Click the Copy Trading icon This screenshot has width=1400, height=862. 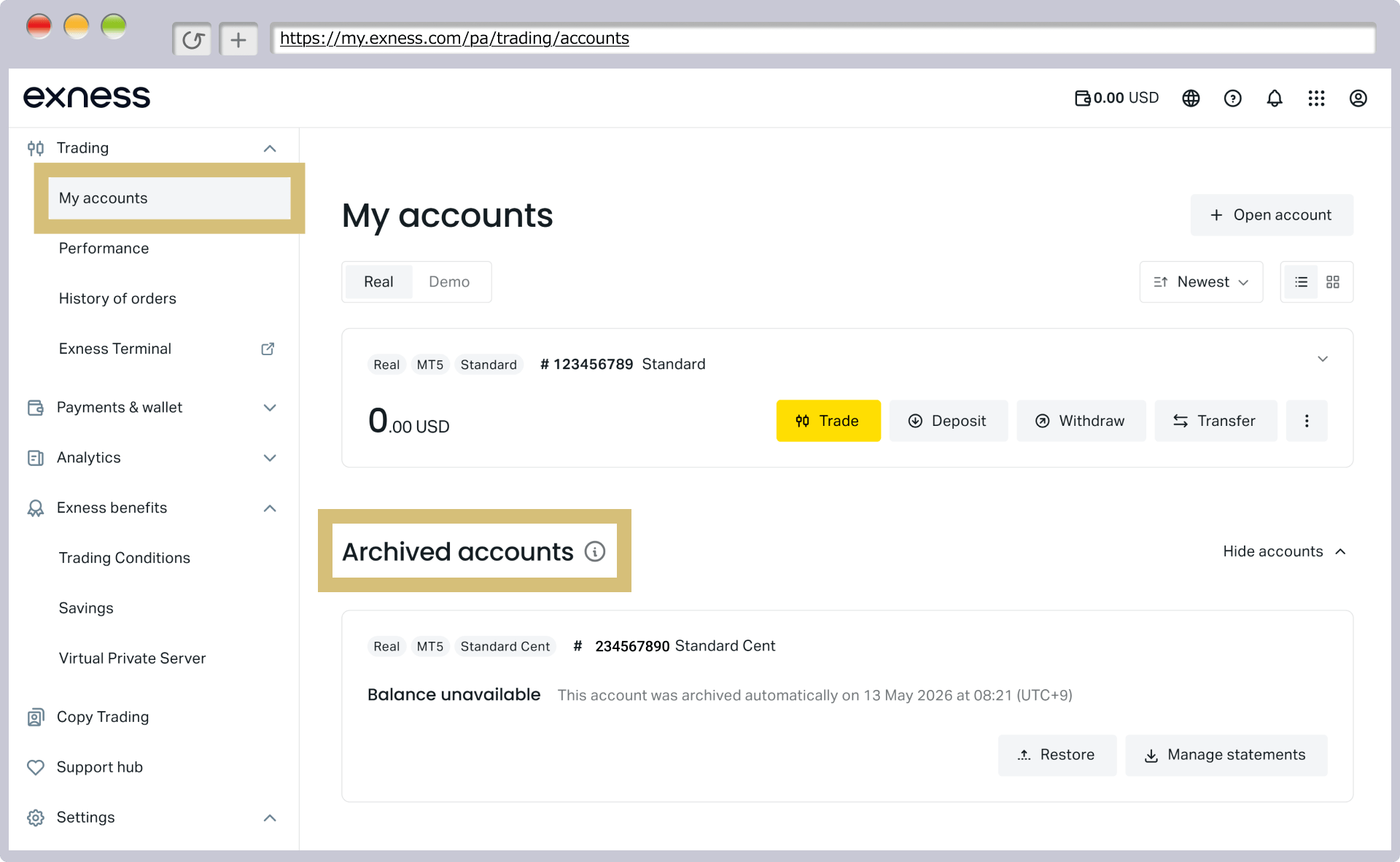[x=36, y=717]
